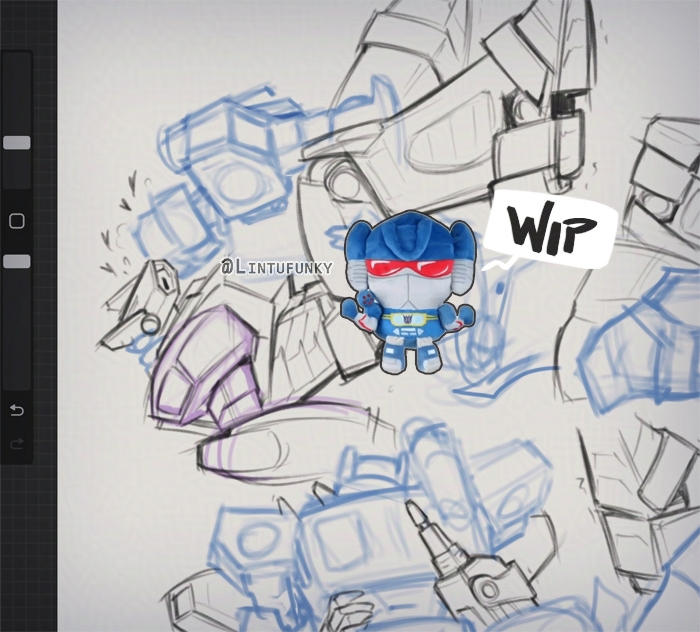Click the @Lintufunky watermark text
This screenshot has width=700, height=632.
click(280, 268)
